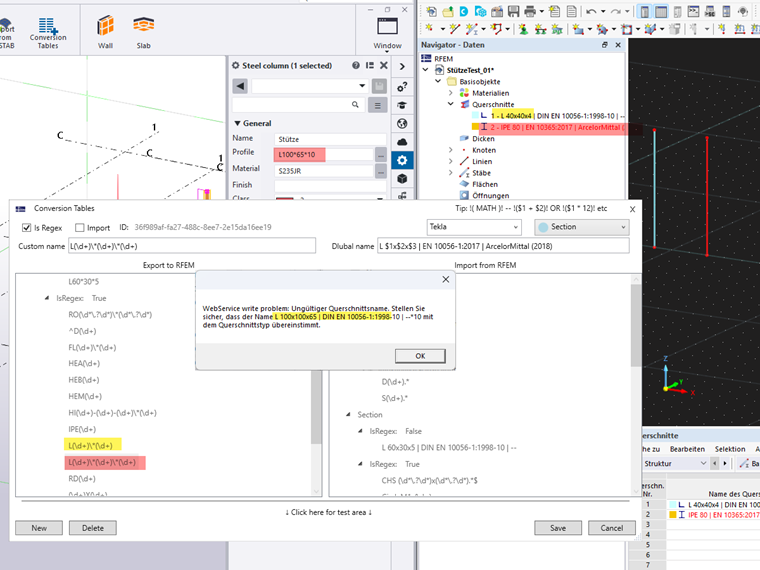Select IPE(\d+) in export list
This screenshot has width=760, height=570.
(82, 429)
